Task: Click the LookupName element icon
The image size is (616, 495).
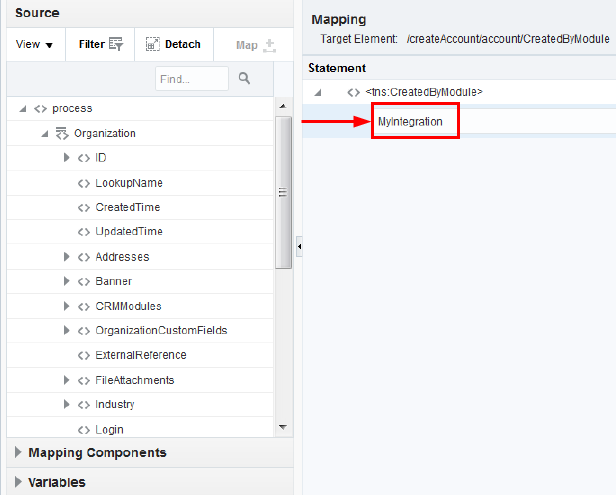Action: (84, 183)
